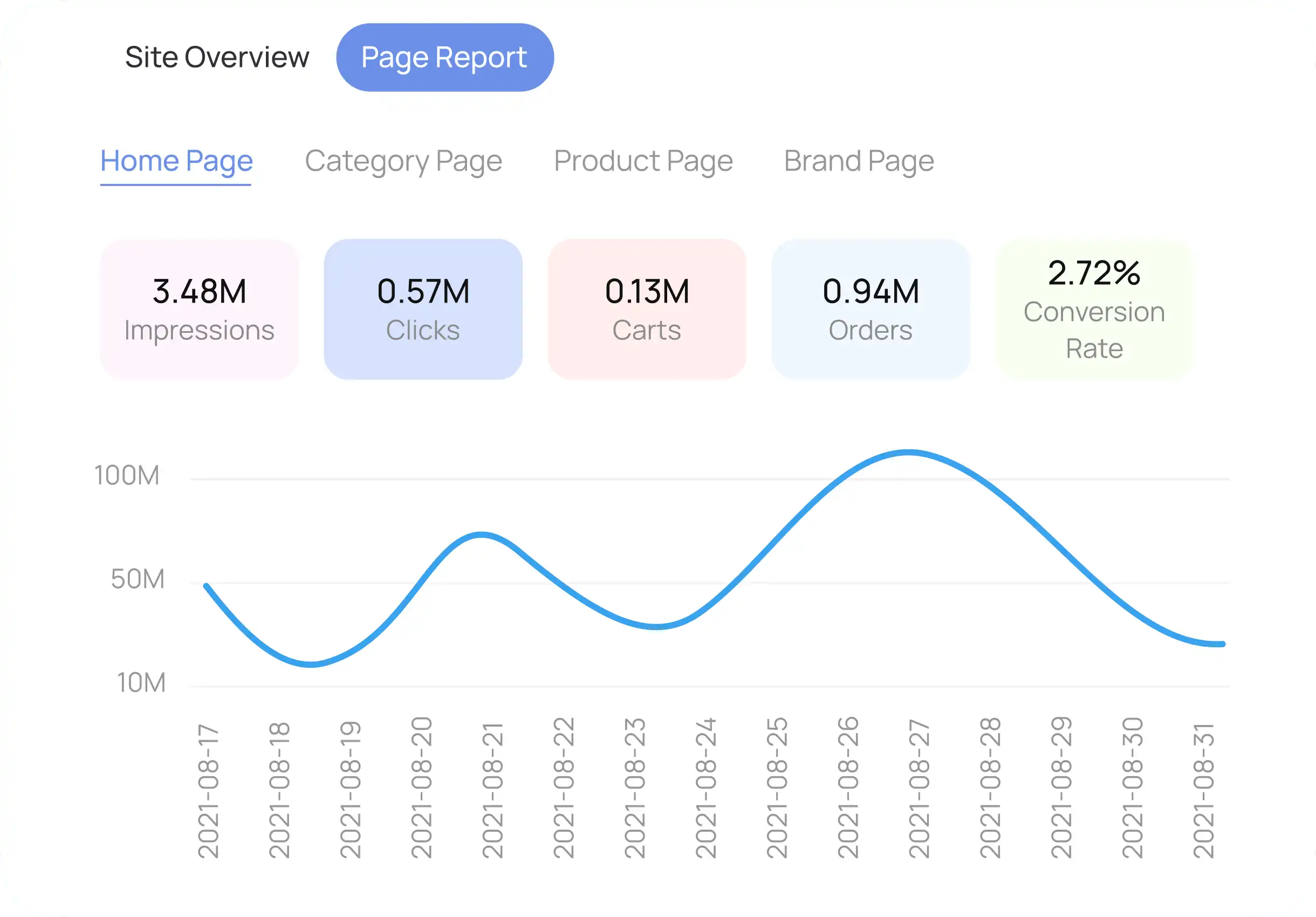This screenshot has height=917, width=1316.
Task: Switch to the Site Overview tab
Action: click(217, 57)
